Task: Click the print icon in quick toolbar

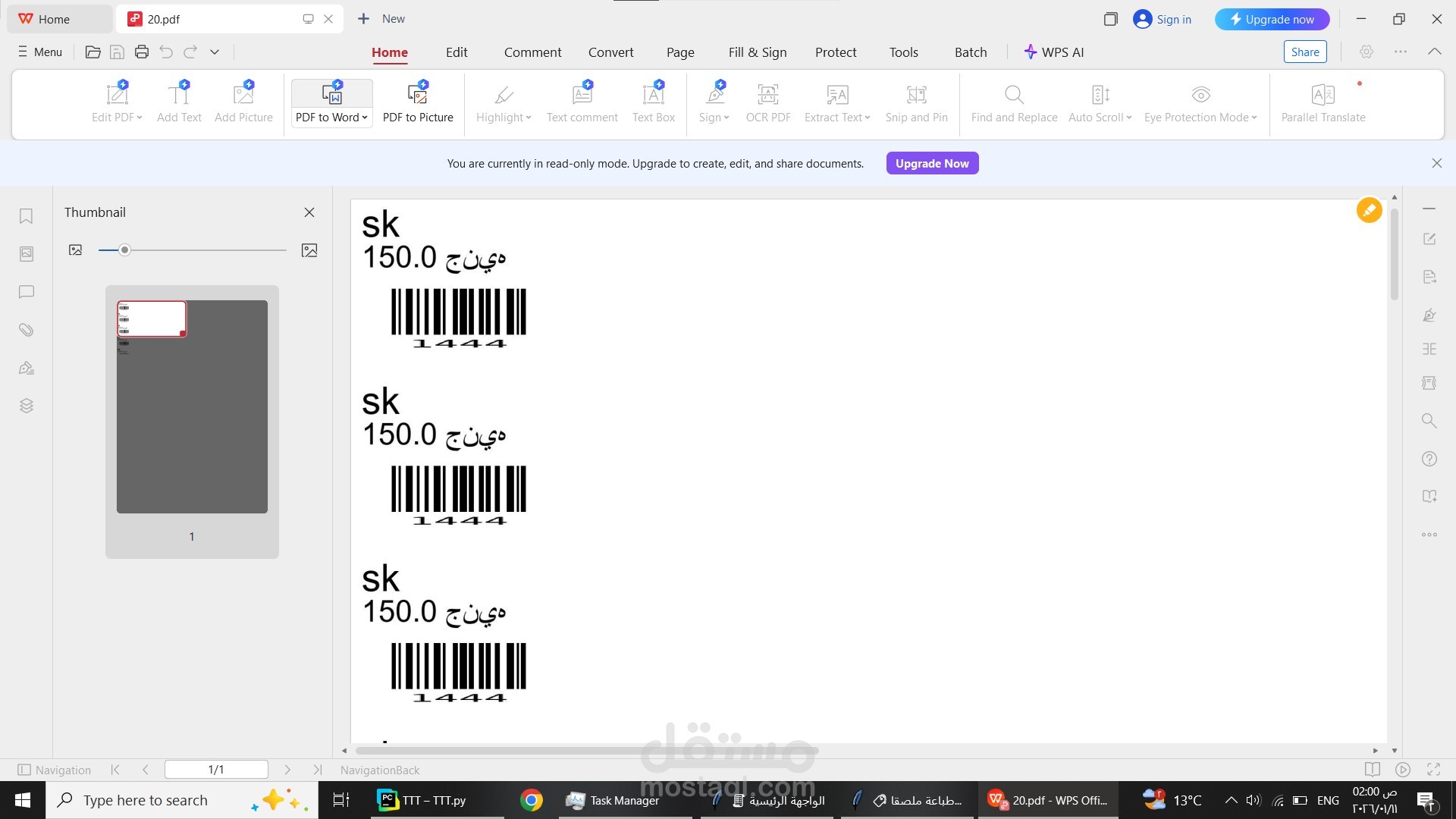Action: (x=142, y=52)
